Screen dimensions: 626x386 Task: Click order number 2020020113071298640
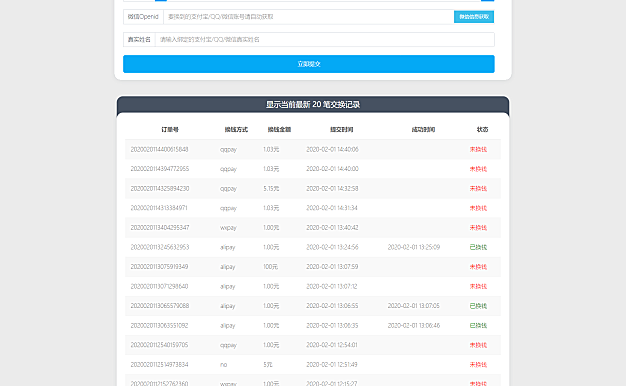[159, 286]
